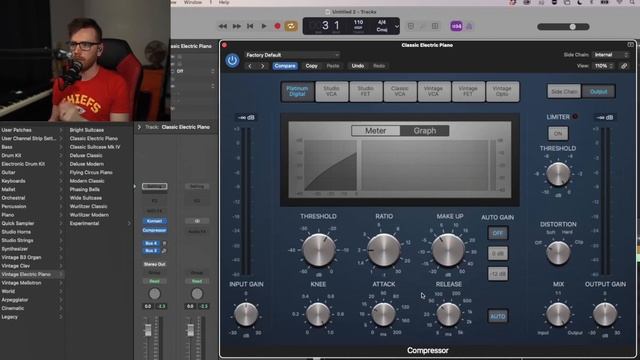Click the Output Gain knob

605,314
